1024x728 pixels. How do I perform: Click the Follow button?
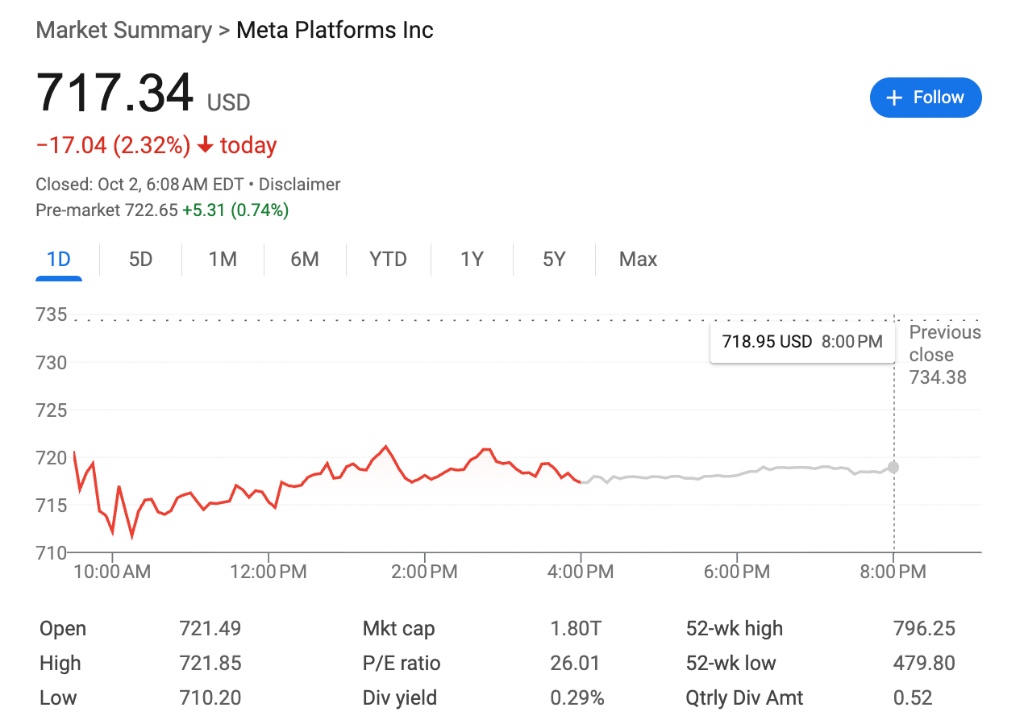[925, 98]
